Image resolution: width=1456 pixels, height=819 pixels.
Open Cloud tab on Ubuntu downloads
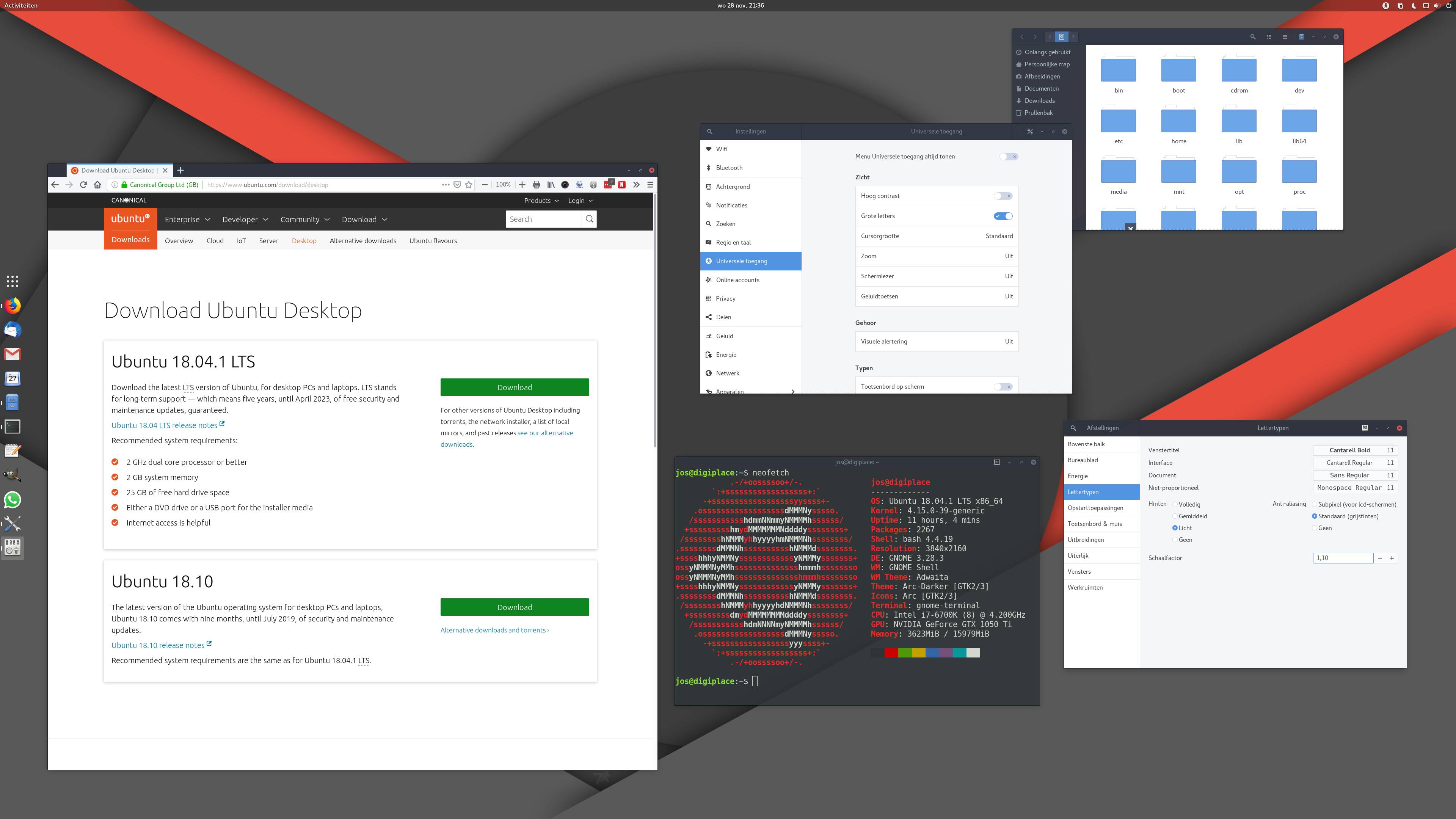click(215, 241)
